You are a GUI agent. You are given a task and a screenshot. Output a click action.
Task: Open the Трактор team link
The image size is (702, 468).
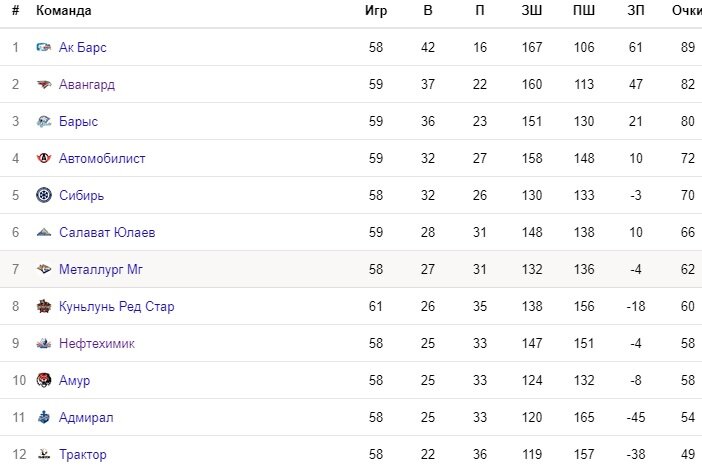83,454
